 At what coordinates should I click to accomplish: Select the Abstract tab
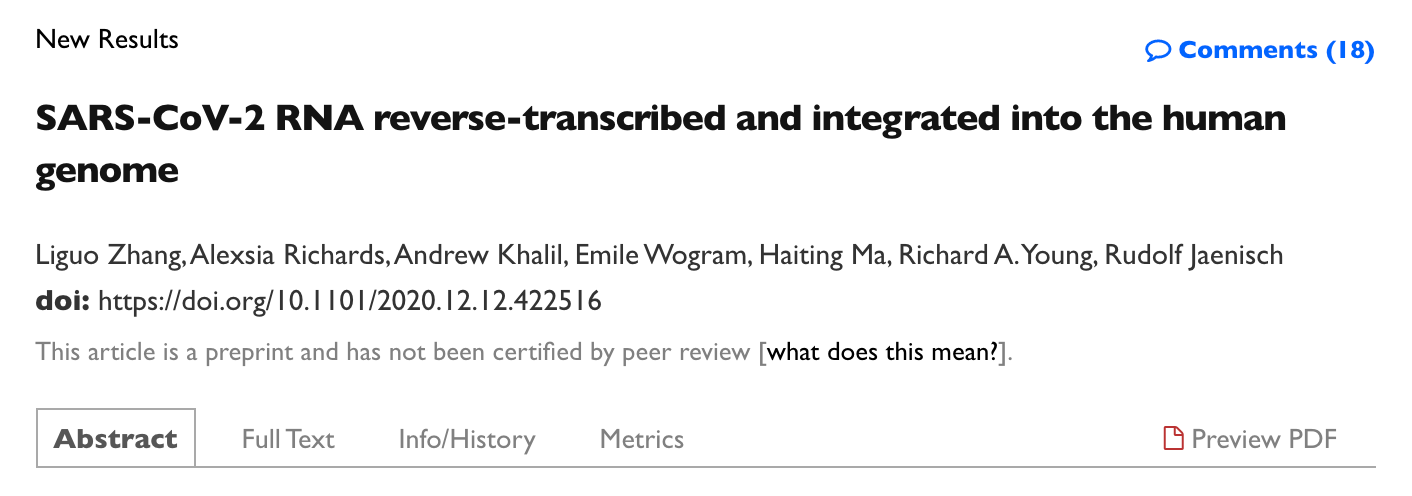point(116,438)
